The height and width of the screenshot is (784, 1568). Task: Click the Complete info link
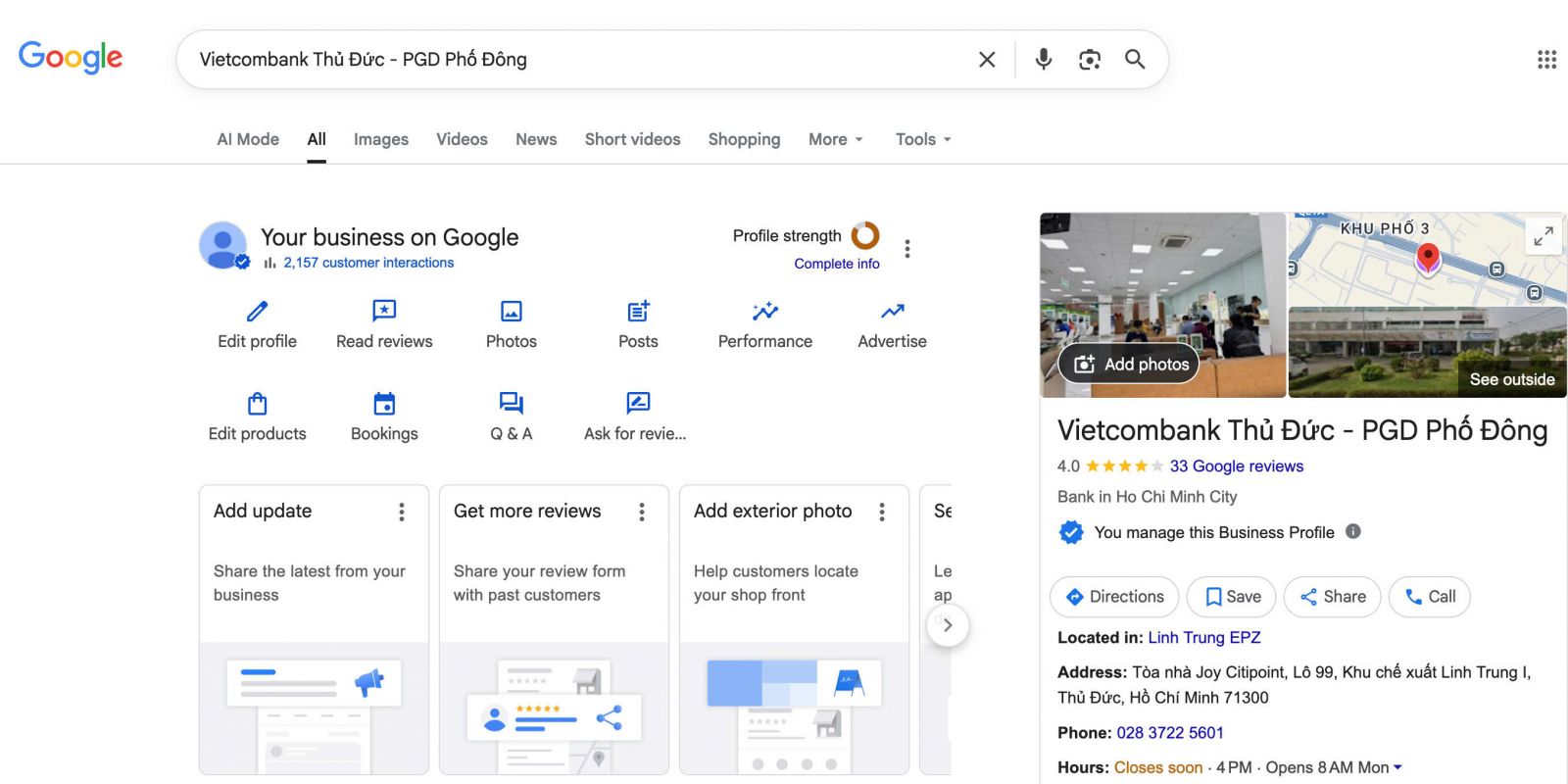837,264
